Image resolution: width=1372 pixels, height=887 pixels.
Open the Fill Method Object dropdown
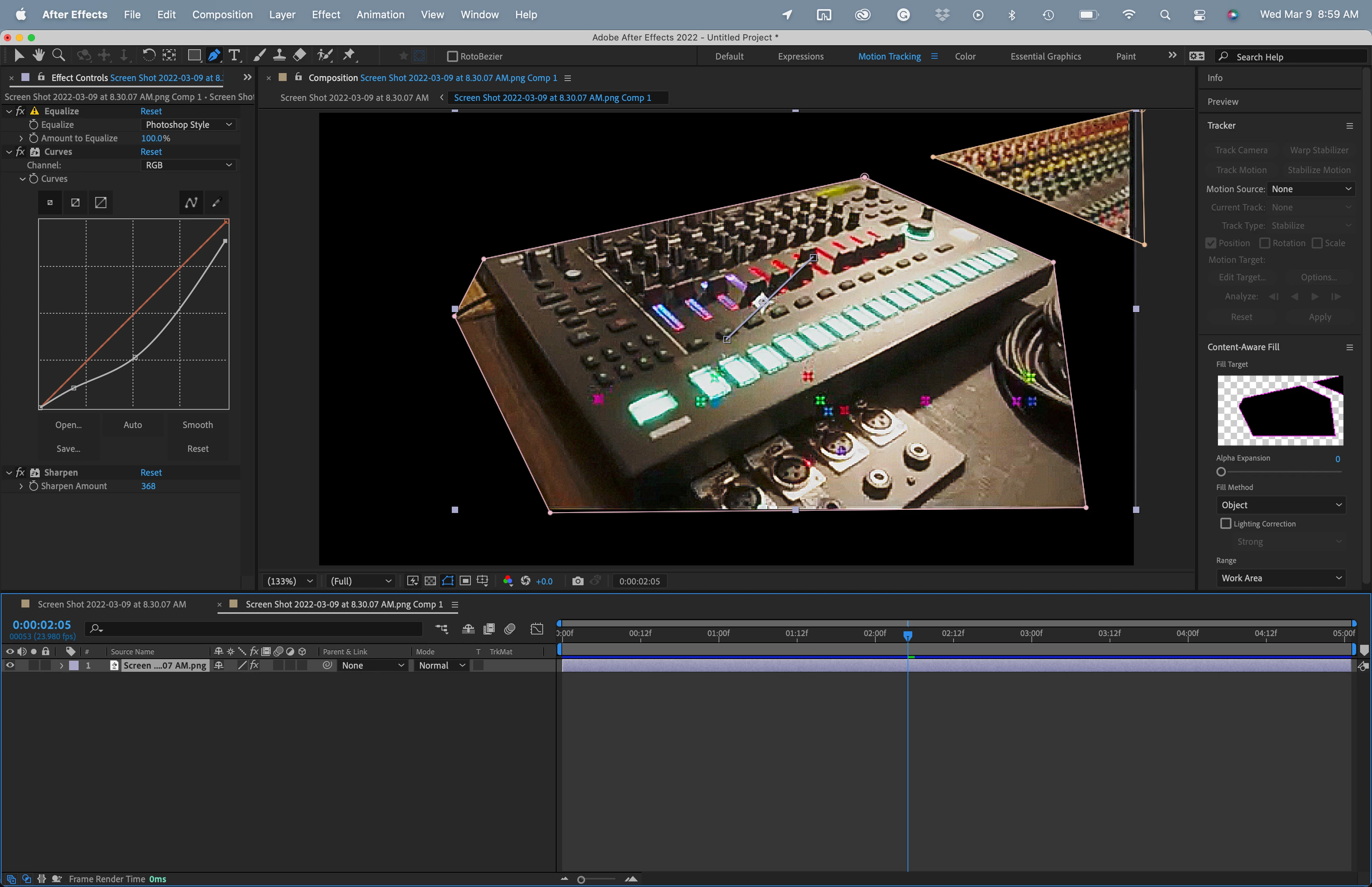click(1280, 505)
